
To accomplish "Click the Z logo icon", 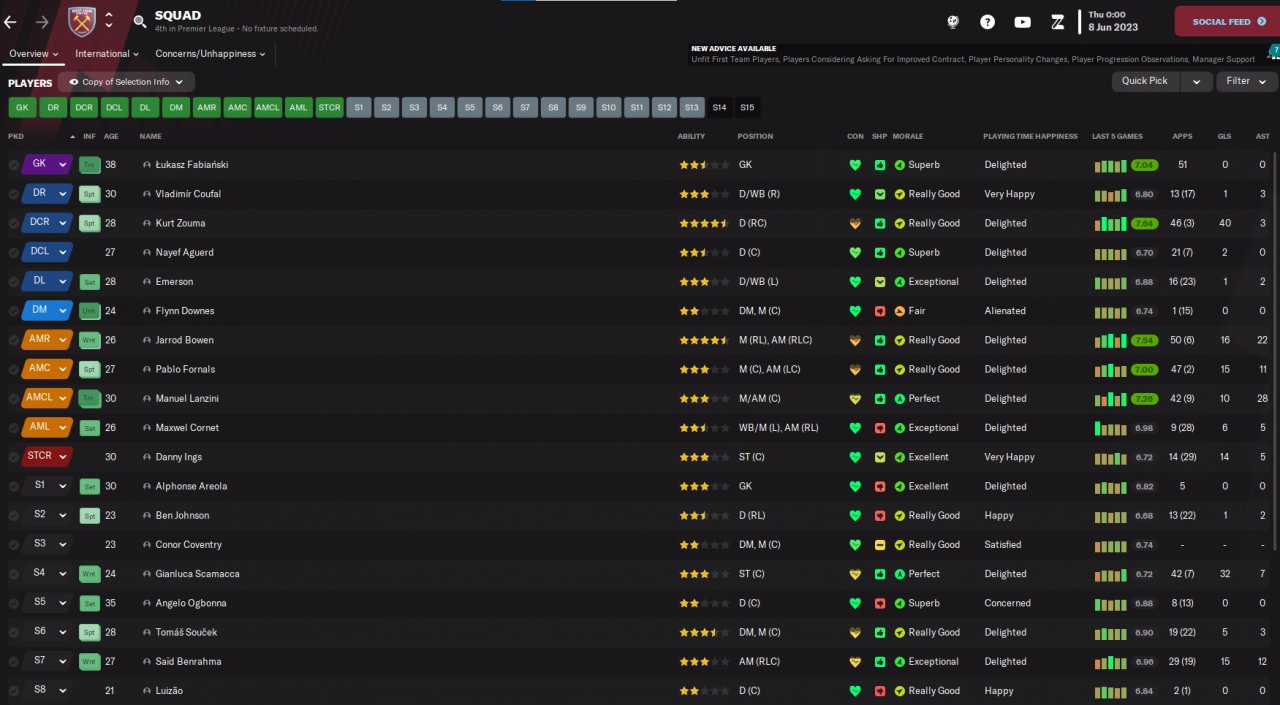I will (x=1057, y=22).
